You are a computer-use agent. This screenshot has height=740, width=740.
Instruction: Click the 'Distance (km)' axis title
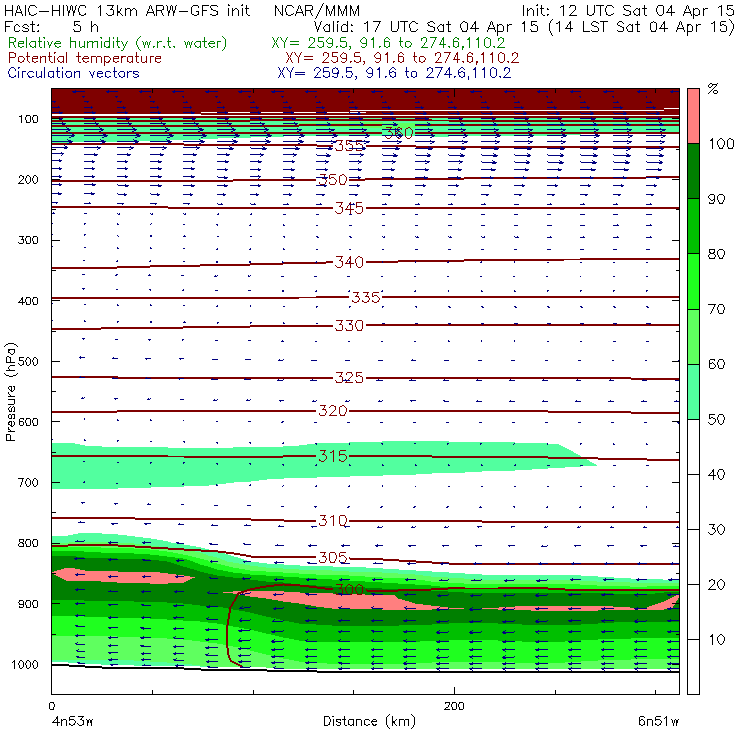coord(370,722)
